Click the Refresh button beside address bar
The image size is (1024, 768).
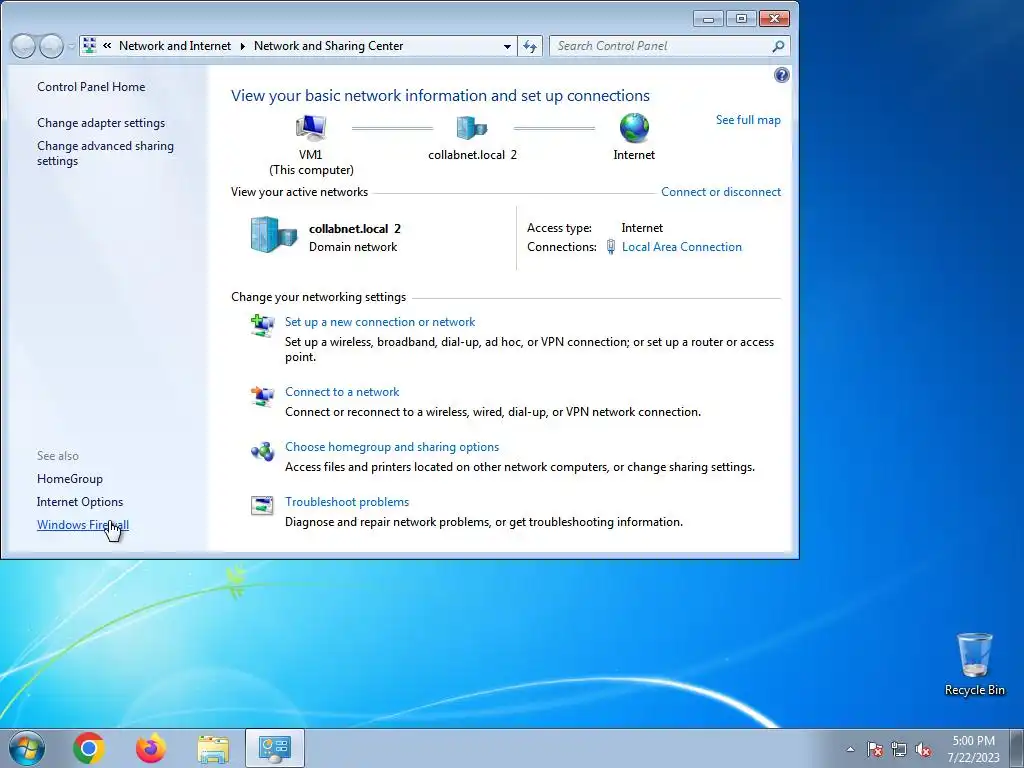(530, 46)
